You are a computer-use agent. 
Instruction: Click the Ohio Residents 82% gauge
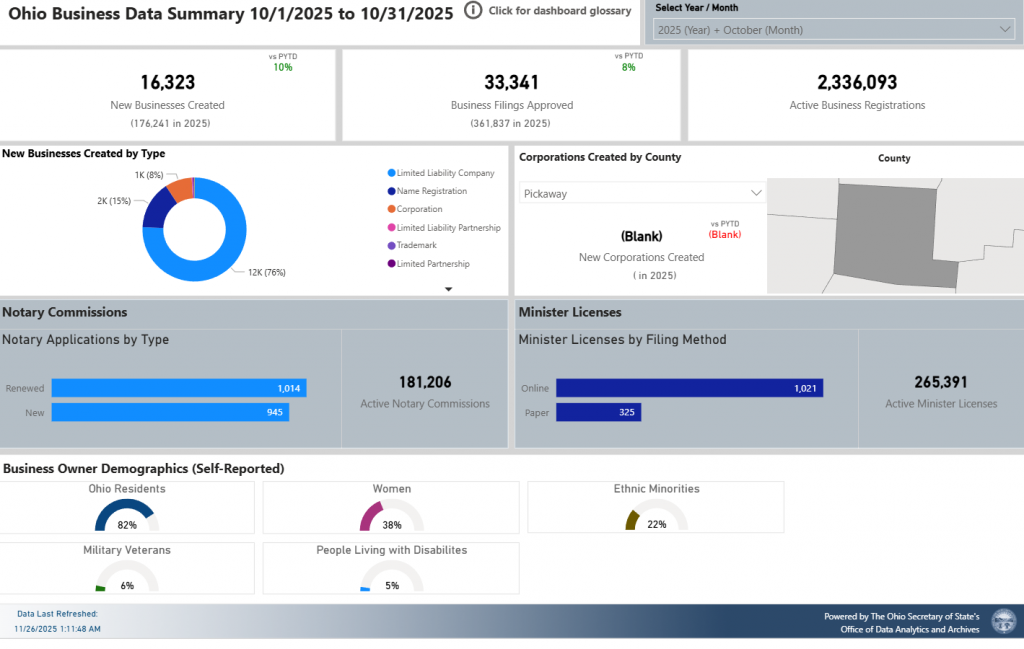point(126,514)
